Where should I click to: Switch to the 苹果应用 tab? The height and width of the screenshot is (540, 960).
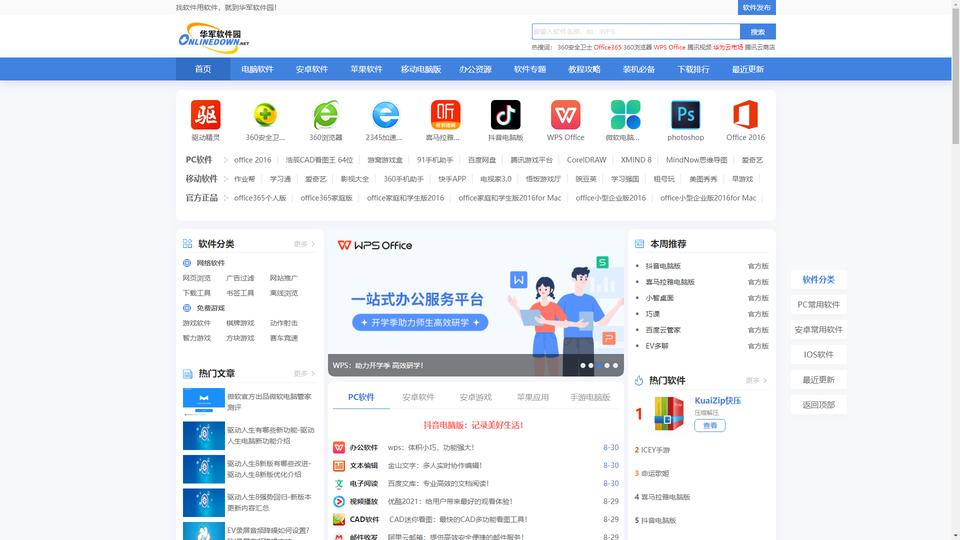[x=533, y=397]
